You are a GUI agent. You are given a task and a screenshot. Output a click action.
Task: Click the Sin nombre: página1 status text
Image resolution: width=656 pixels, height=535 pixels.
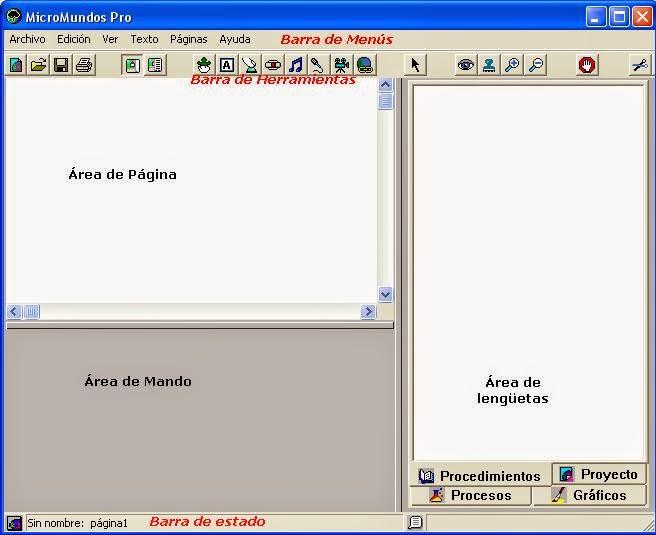pyautogui.click(x=77, y=523)
